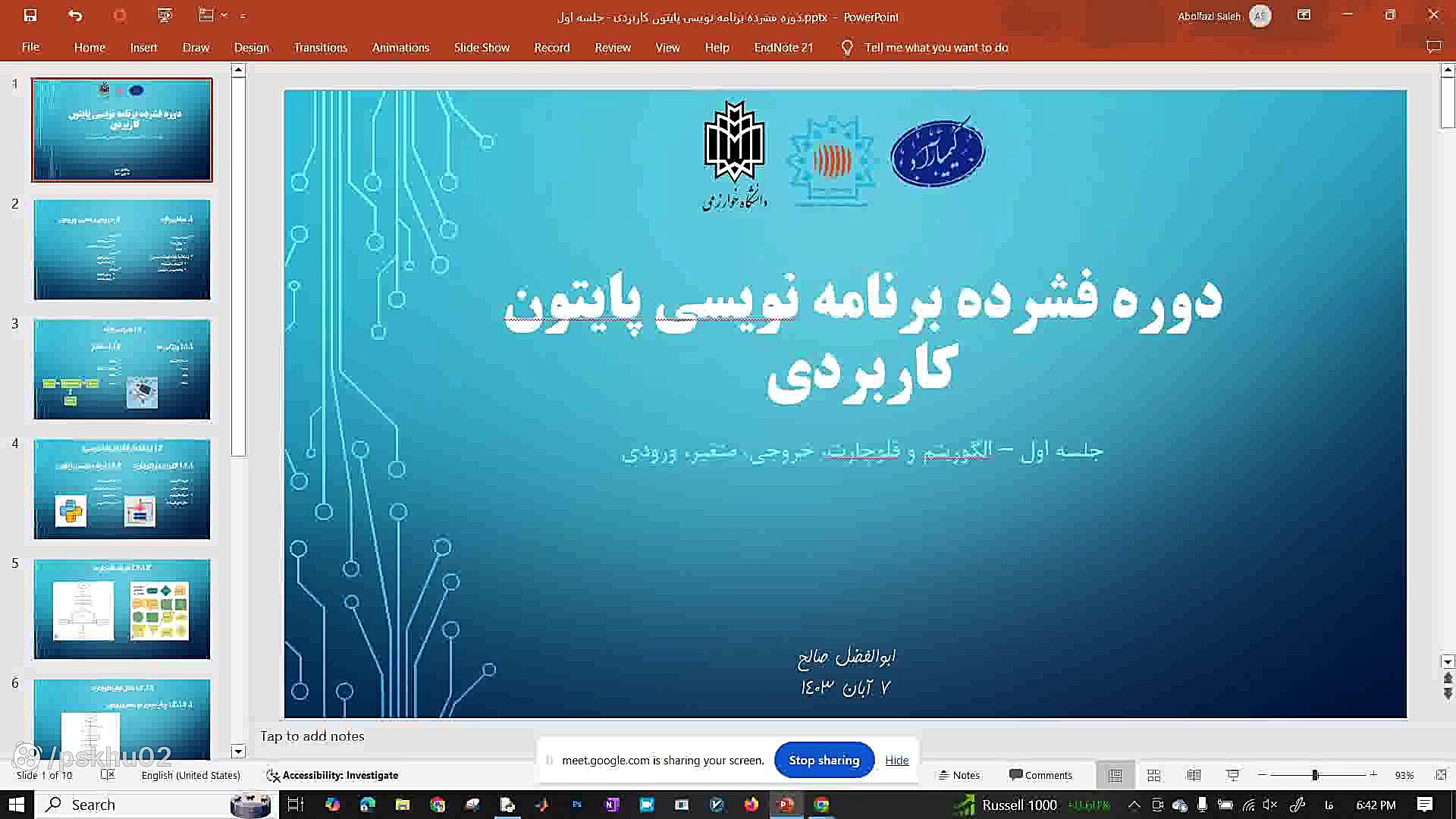1456x819 pixels.
Task: Click the zoom slider handle
Action: (x=1315, y=775)
